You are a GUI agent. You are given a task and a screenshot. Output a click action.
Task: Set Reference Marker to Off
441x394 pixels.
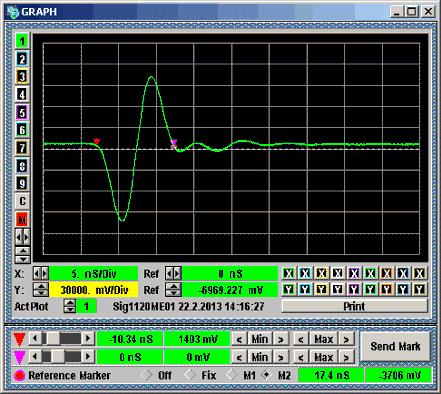(146, 375)
